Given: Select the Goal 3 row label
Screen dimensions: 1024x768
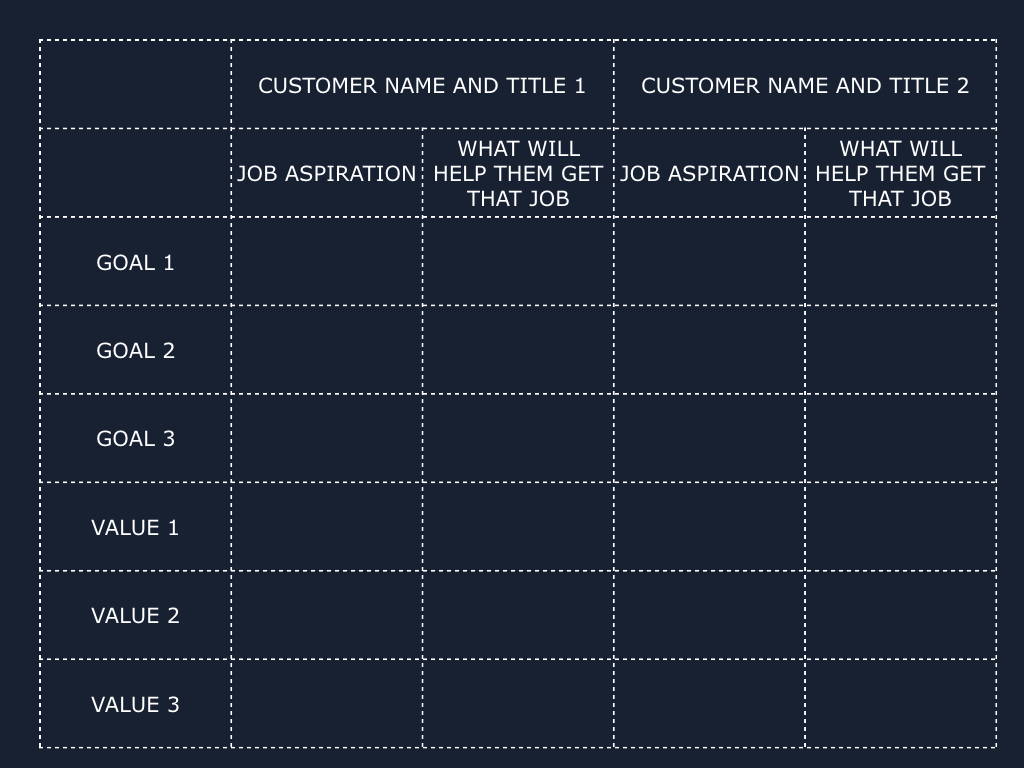Looking at the screenshot, I should pyautogui.click(x=135, y=438).
